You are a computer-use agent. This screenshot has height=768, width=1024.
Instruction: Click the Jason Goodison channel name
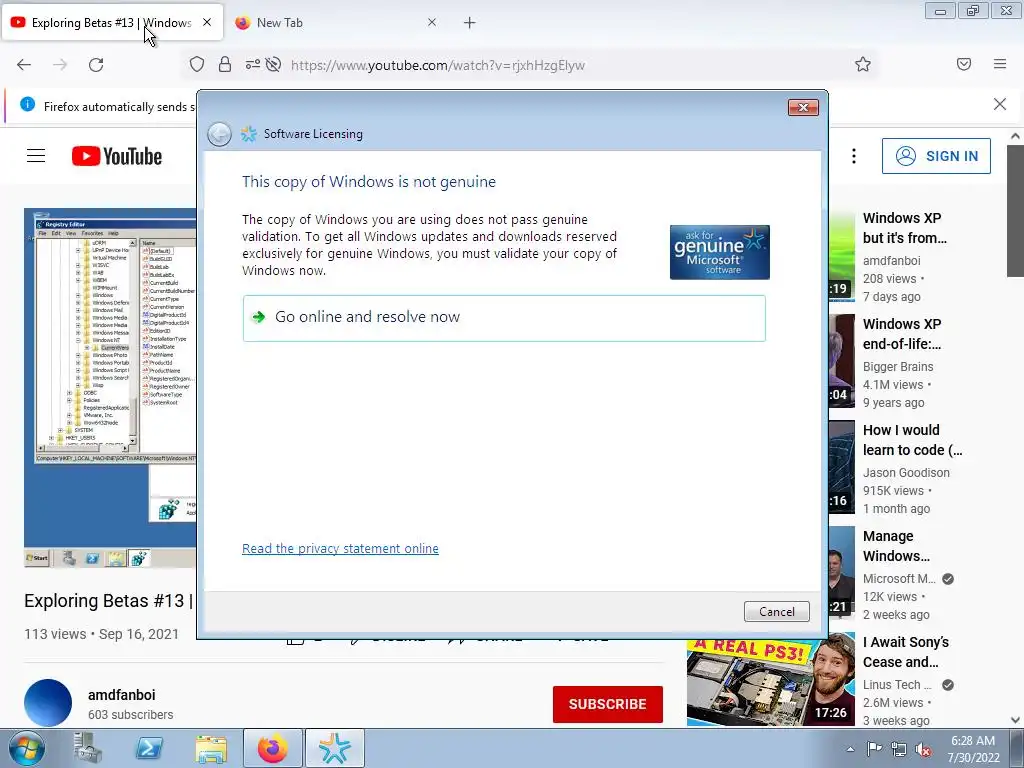906,472
